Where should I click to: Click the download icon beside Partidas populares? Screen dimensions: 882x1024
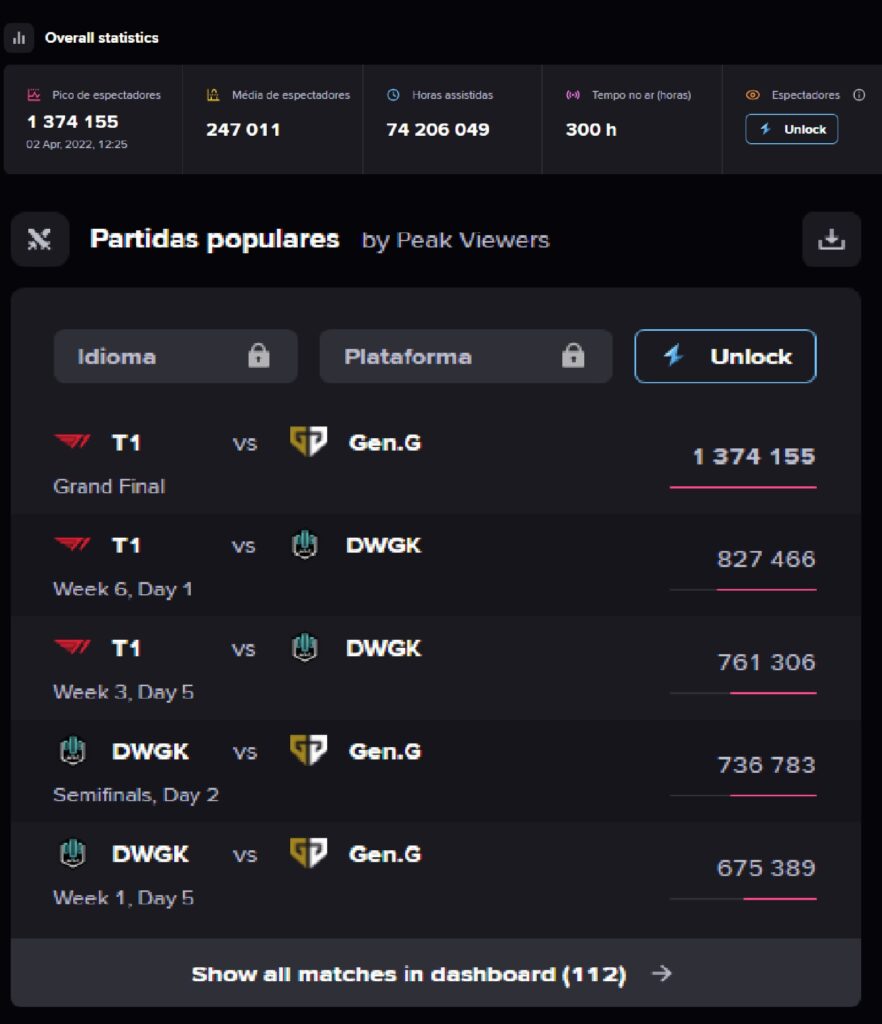tap(831, 240)
